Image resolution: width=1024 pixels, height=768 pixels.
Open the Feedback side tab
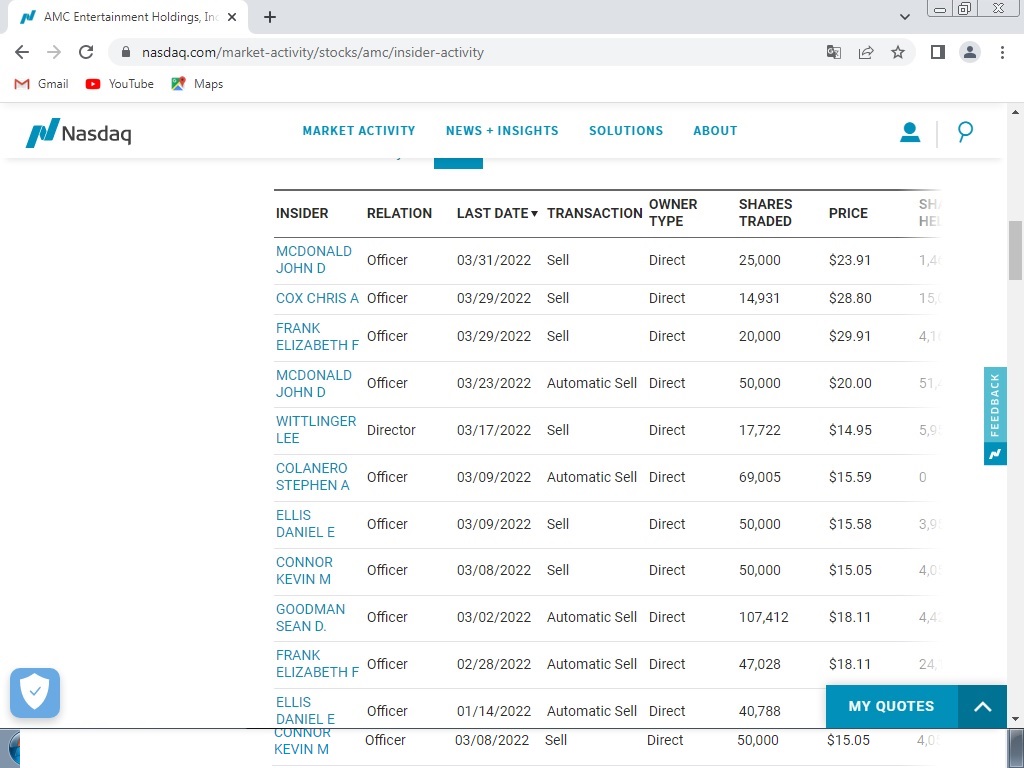point(995,416)
